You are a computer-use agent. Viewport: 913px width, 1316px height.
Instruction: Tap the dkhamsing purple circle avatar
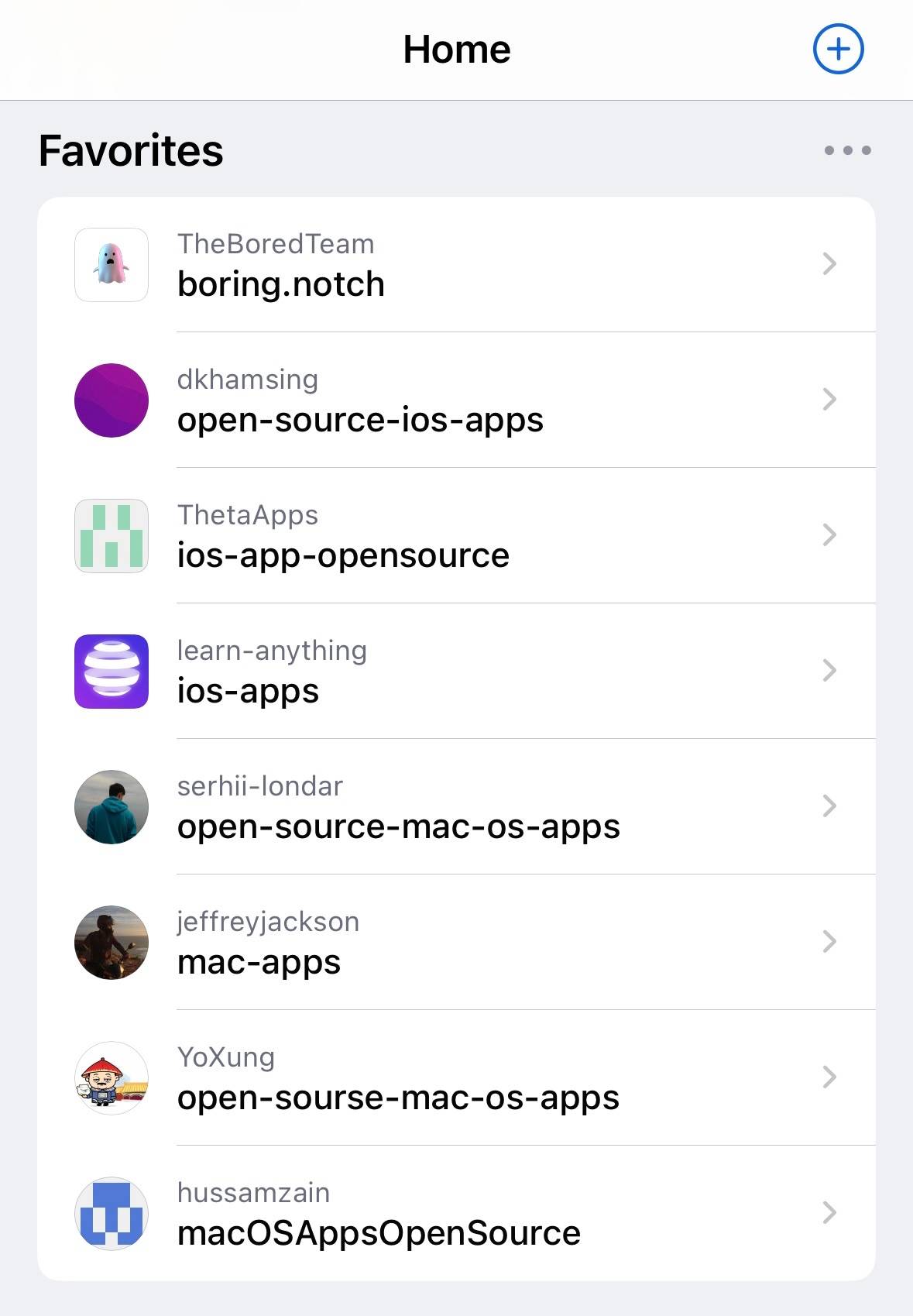[112, 400]
